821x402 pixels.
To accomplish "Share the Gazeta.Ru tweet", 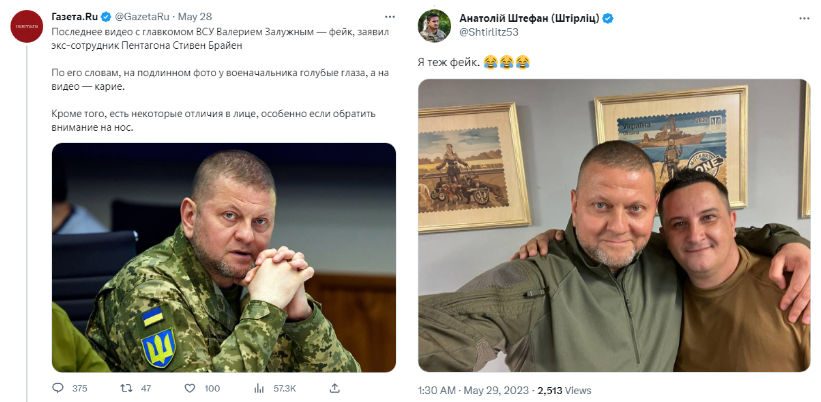I will click(x=335, y=388).
